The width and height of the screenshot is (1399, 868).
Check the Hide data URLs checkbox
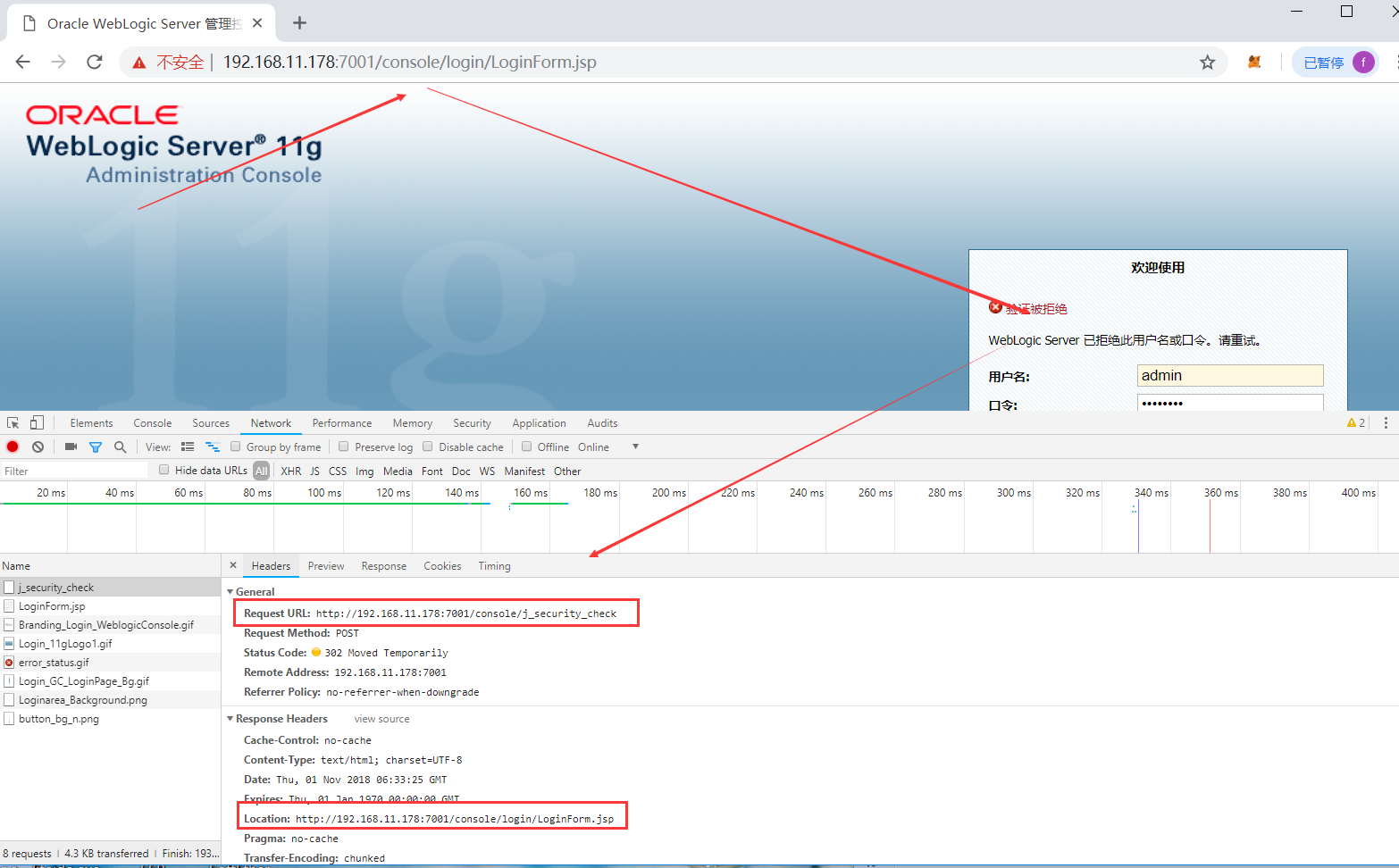(x=163, y=470)
